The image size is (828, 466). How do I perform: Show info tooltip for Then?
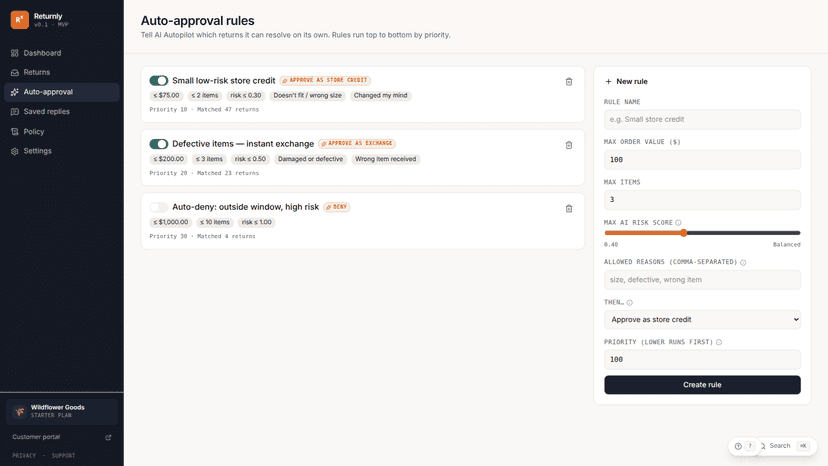point(629,303)
